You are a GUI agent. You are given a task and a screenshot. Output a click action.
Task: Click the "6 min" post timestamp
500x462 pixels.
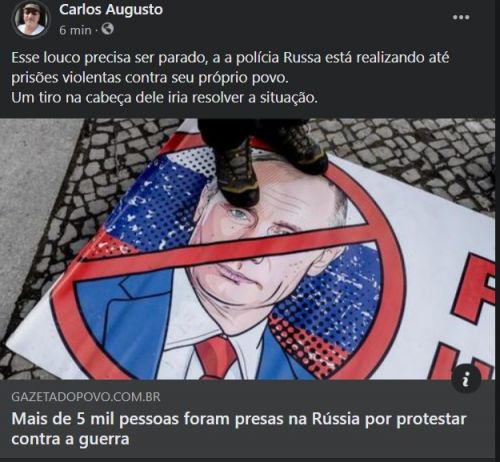point(75,30)
